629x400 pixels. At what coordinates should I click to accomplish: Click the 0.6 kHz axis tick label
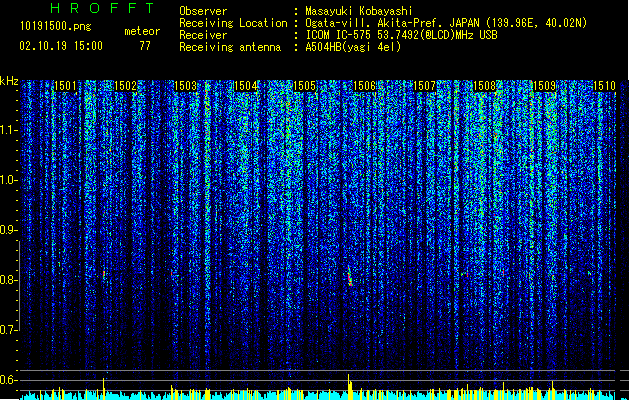tap(8, 380)
